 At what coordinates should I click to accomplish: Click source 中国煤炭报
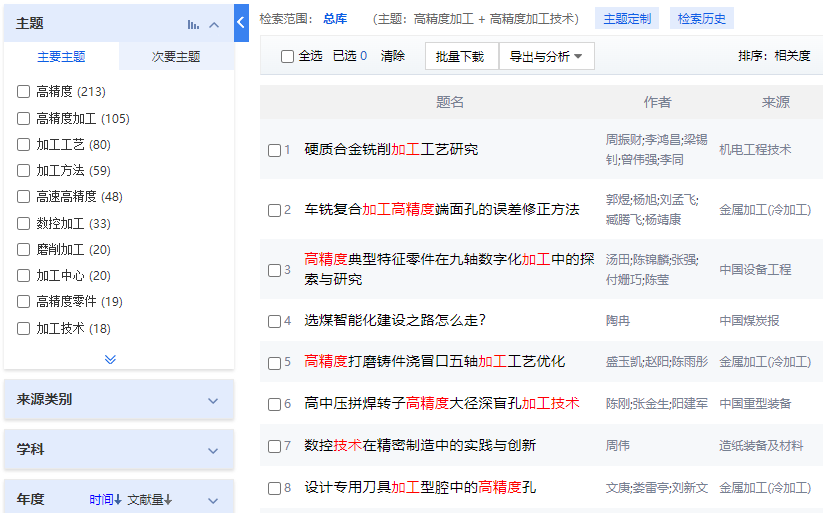click(749, 320)
